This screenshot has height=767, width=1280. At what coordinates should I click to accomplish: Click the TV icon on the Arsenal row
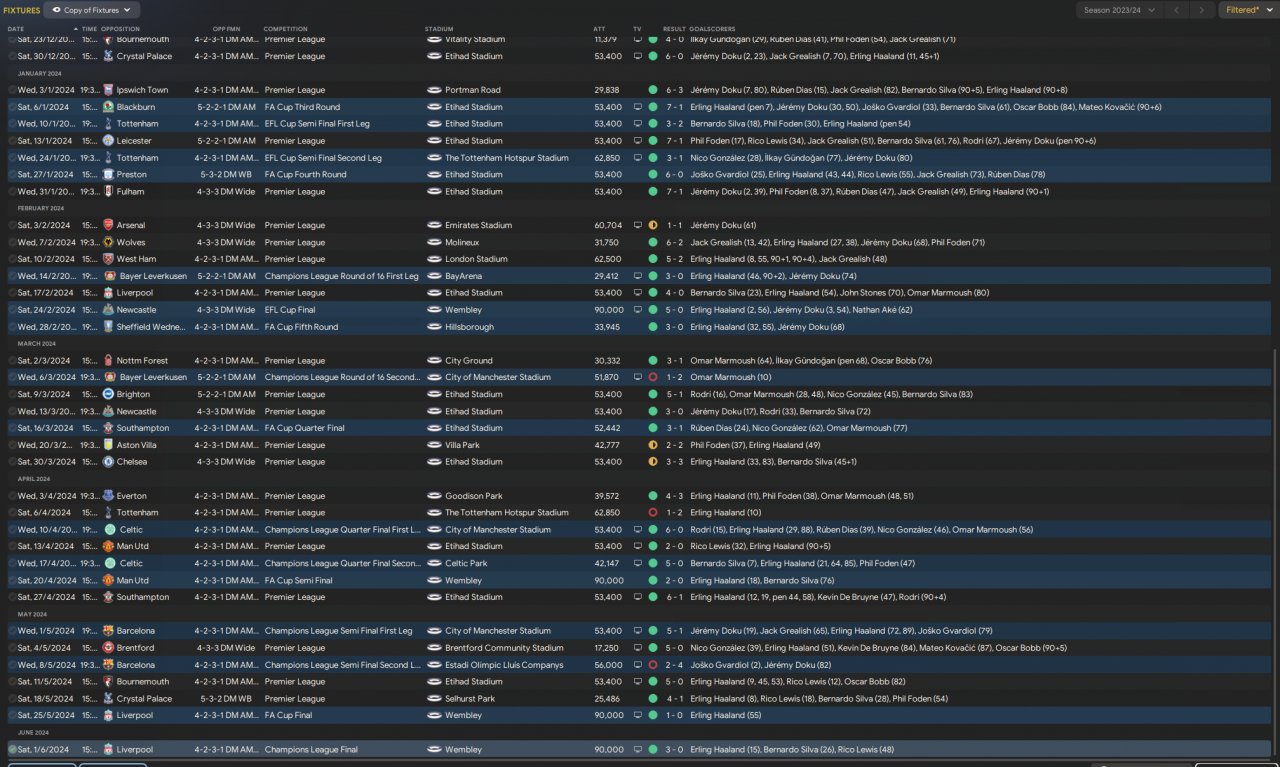(x=638, y=226)
